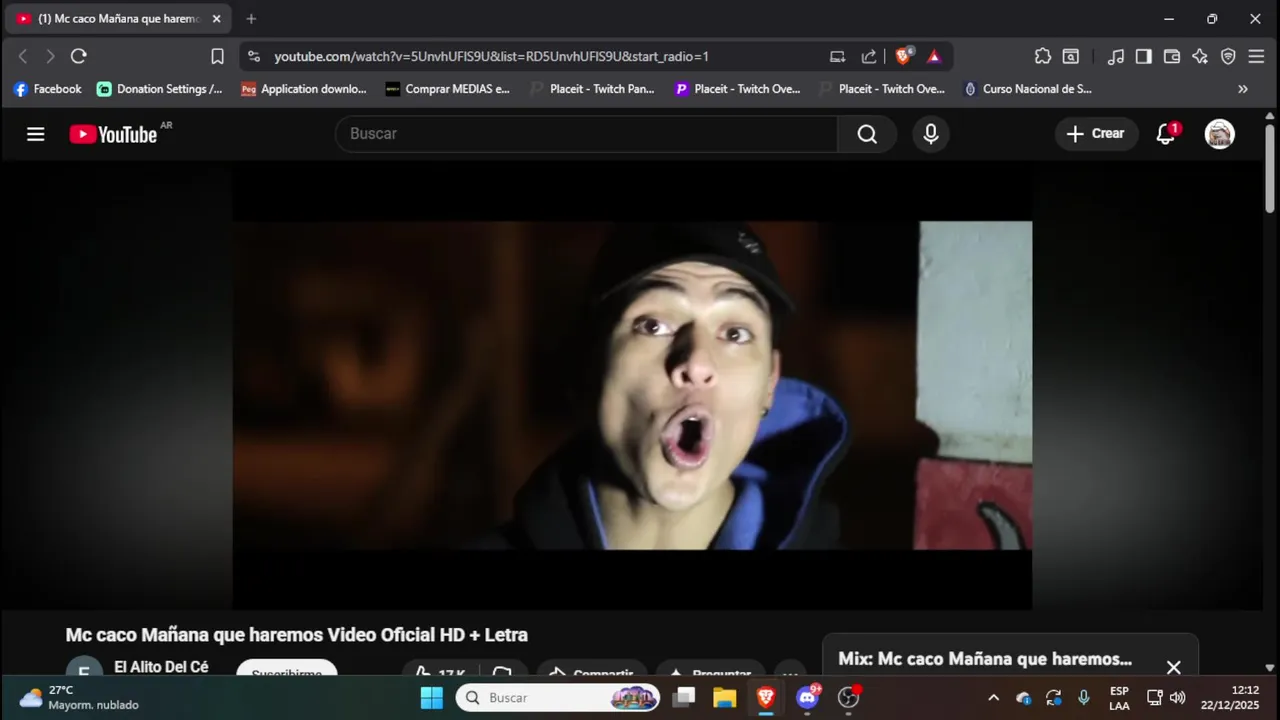Open Brave Shields lion icon
The height and width of the screenshot is (720, 1280).
903,57
